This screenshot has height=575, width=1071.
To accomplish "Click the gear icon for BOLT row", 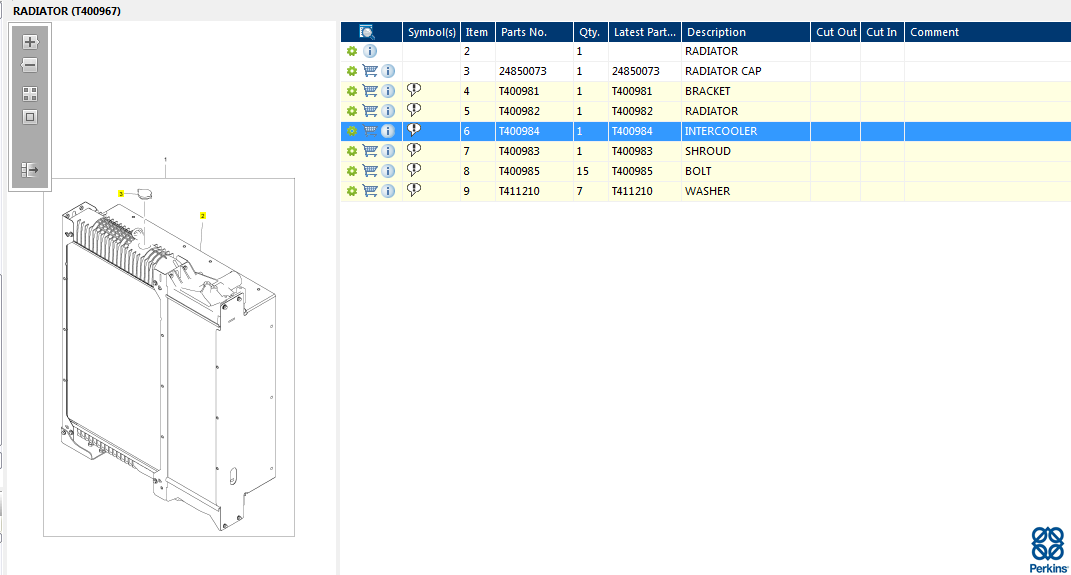I will coord(352,171).
